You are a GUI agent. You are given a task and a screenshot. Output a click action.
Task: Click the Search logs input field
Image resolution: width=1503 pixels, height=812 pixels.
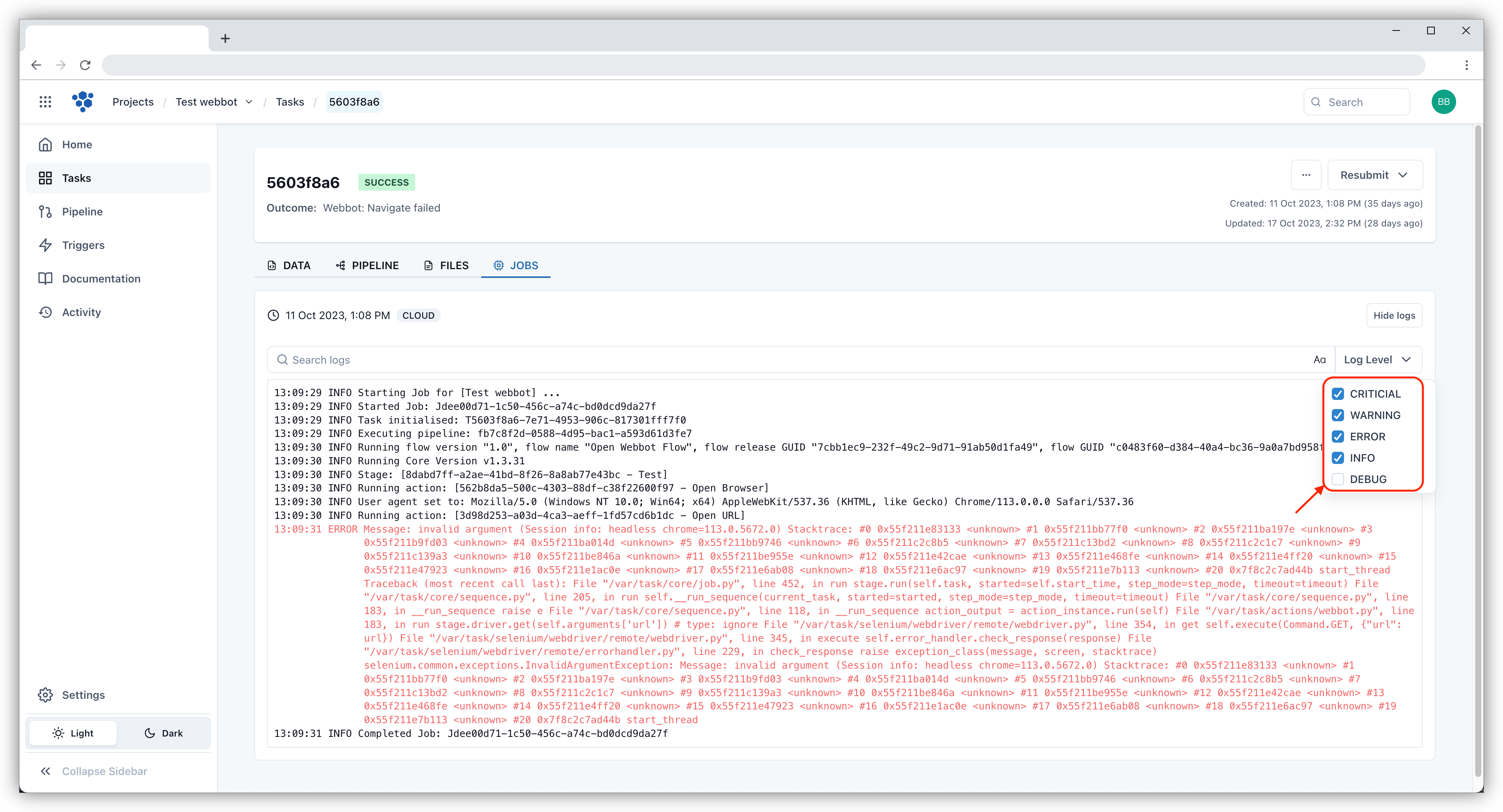[x=788, y=360]
